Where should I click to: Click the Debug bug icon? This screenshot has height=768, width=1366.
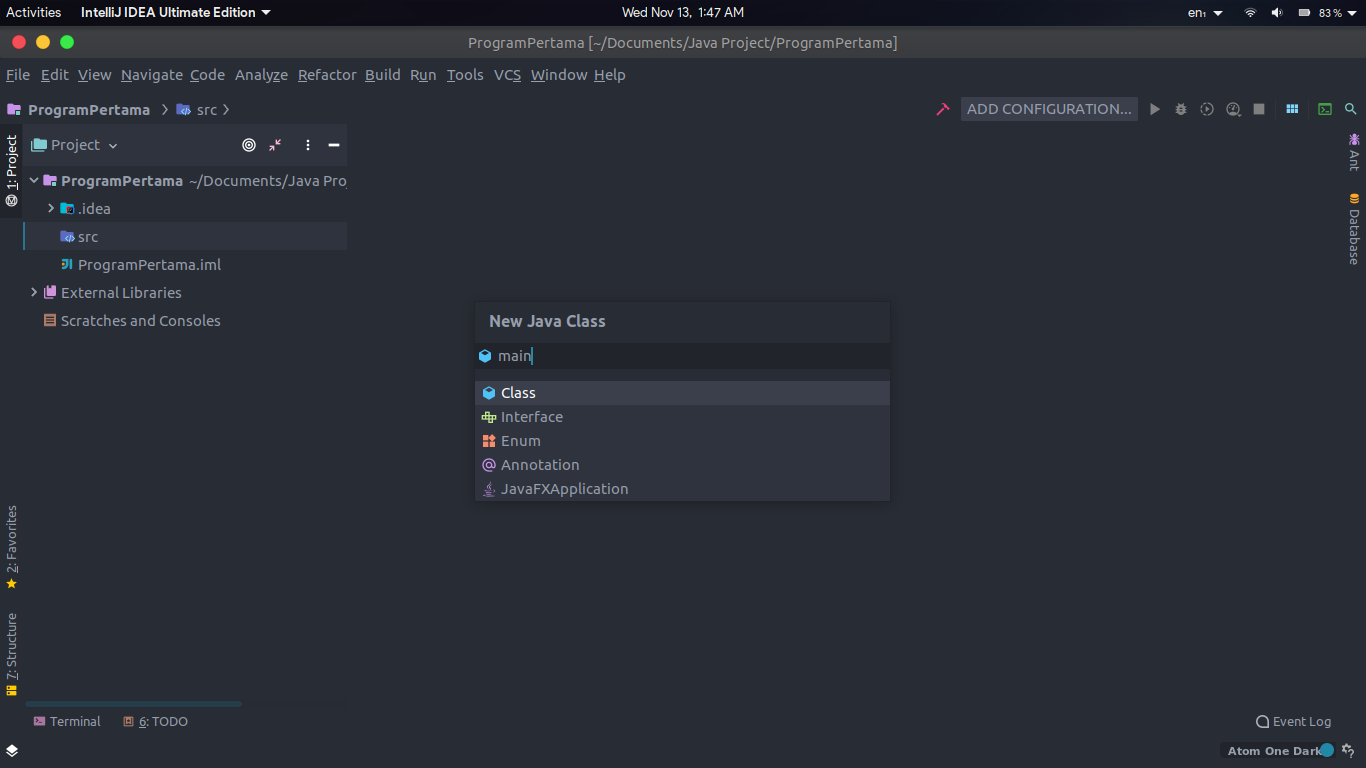coord(1181,109)
